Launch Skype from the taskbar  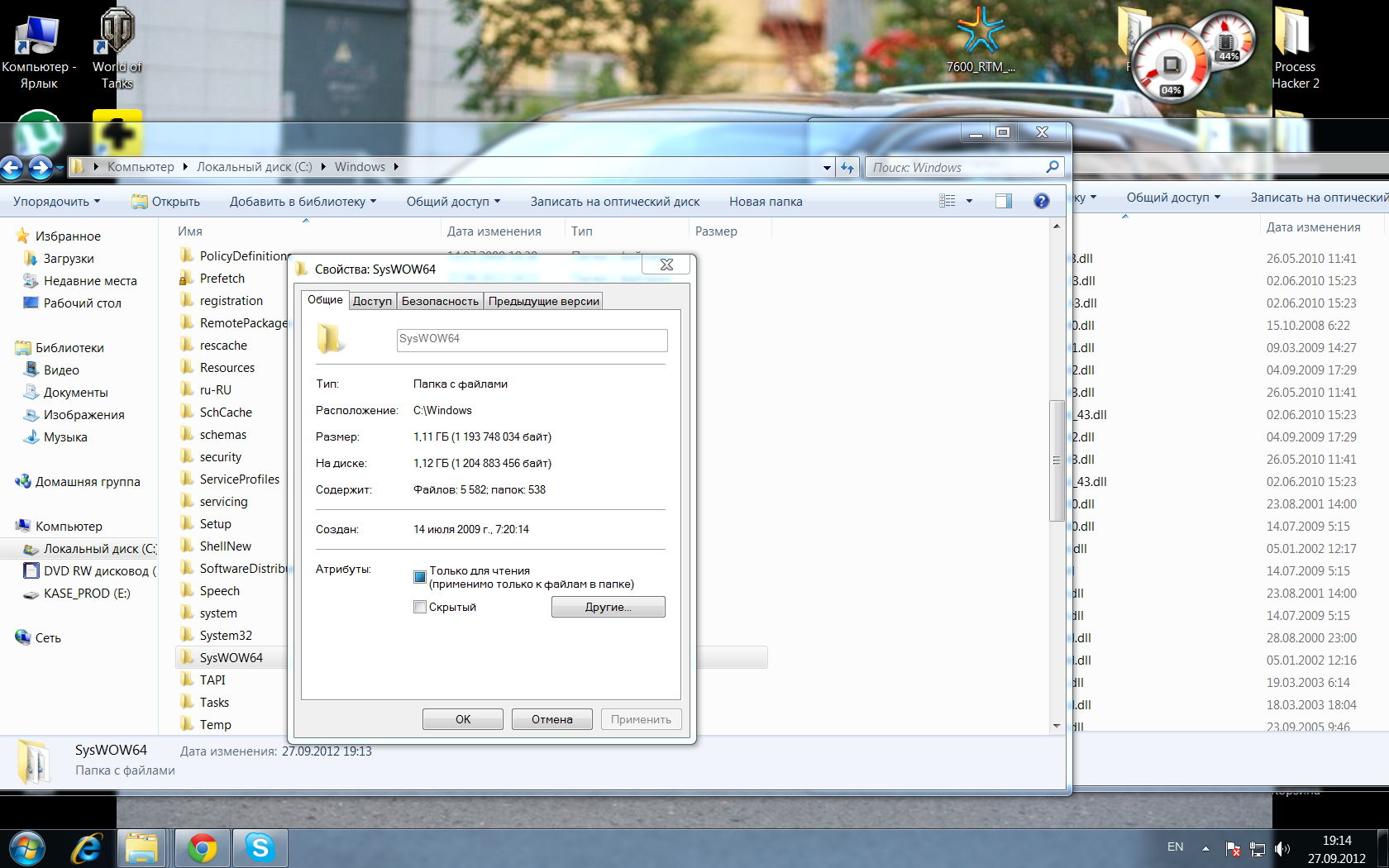[x=260, y=848]
